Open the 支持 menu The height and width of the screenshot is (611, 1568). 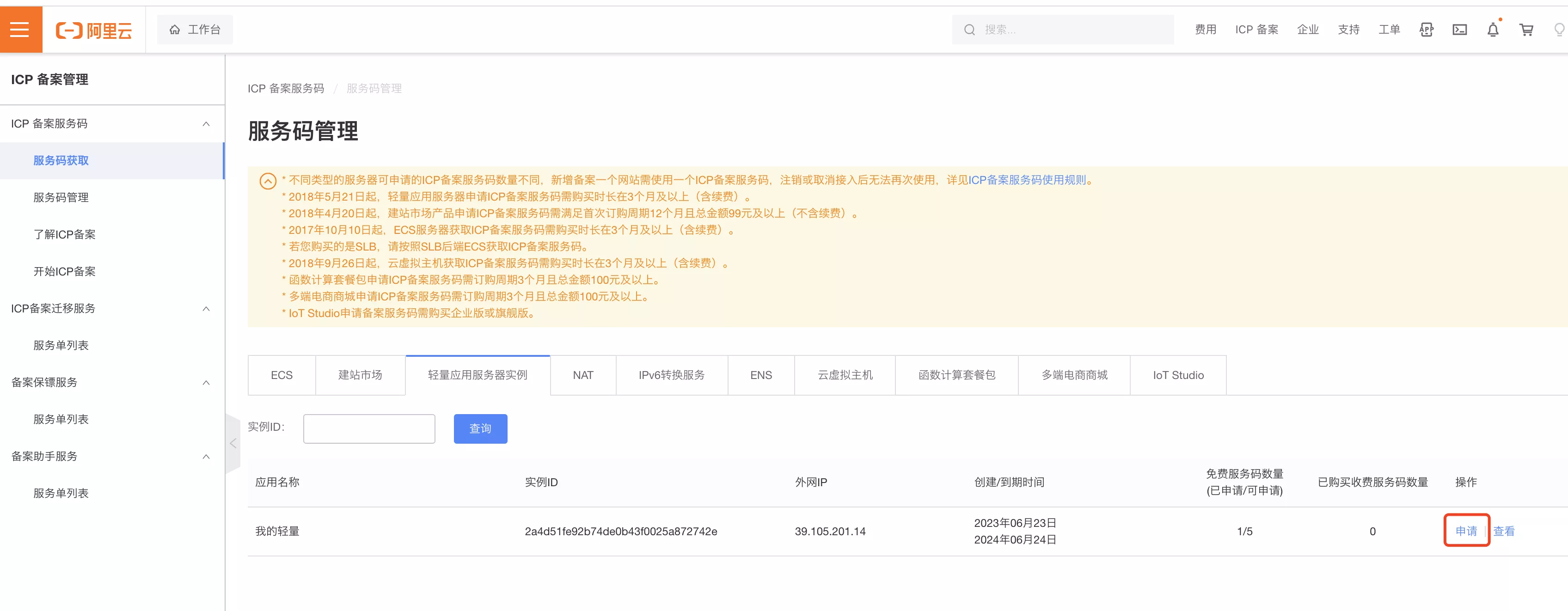tap(1348, 30)
